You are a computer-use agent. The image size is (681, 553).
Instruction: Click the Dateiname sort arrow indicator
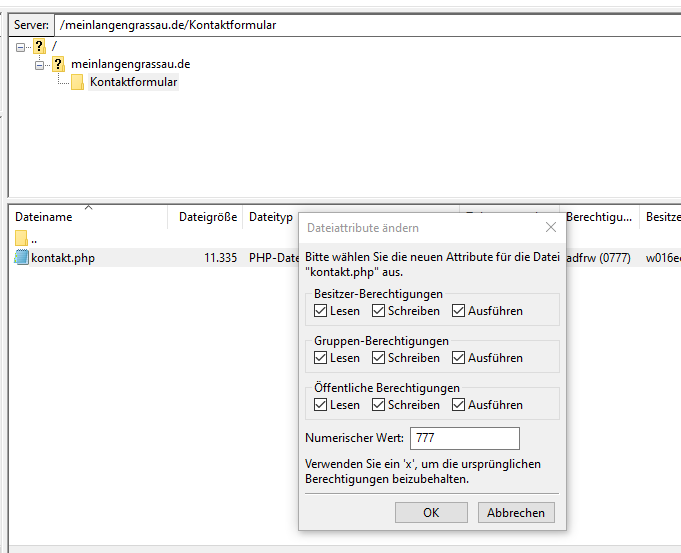(x=89, y=208)
